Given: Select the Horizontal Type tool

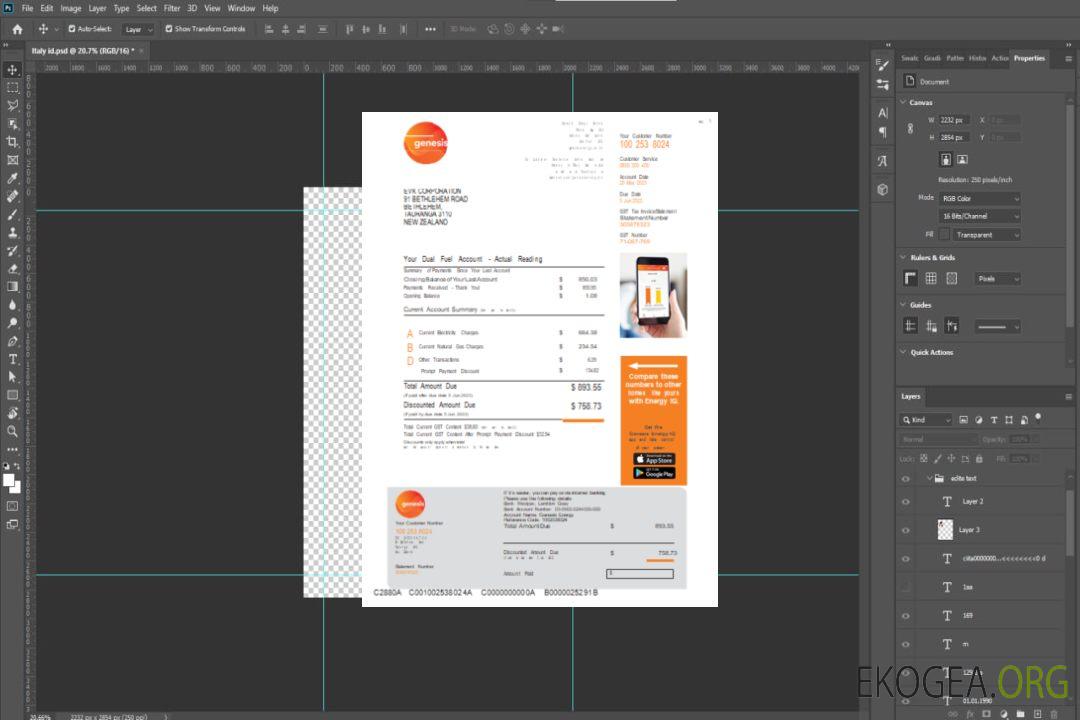Looking at the screenshot, I should tap(12, 359).
